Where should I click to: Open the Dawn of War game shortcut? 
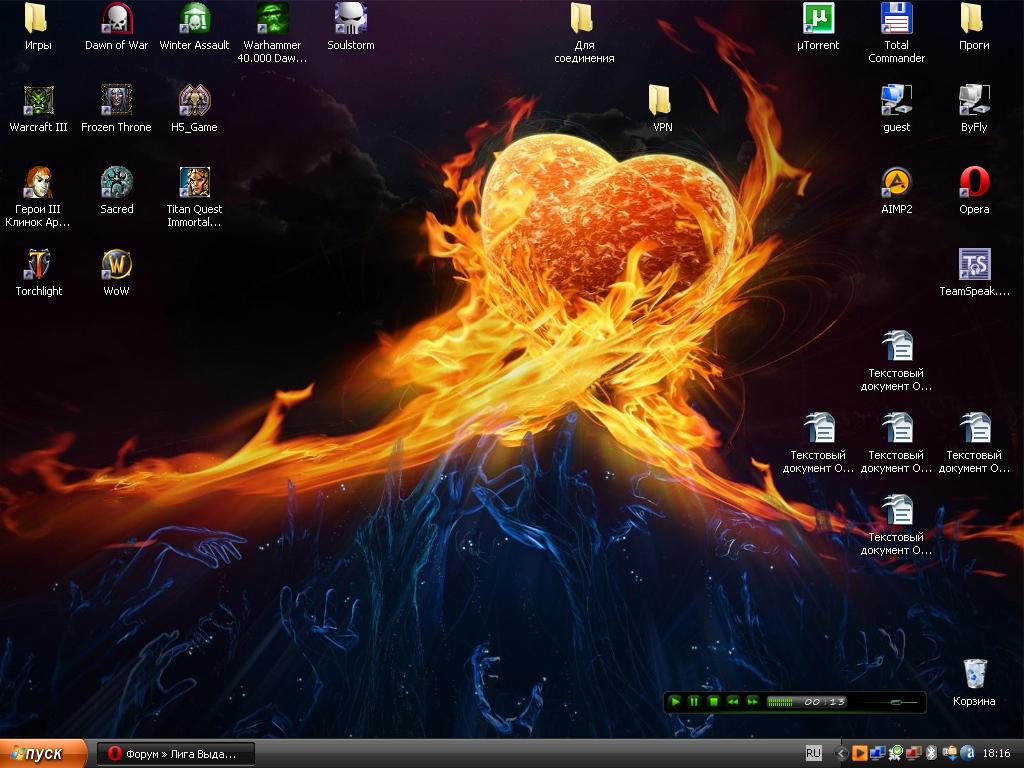pyautogui.click(x=117, y=19)
